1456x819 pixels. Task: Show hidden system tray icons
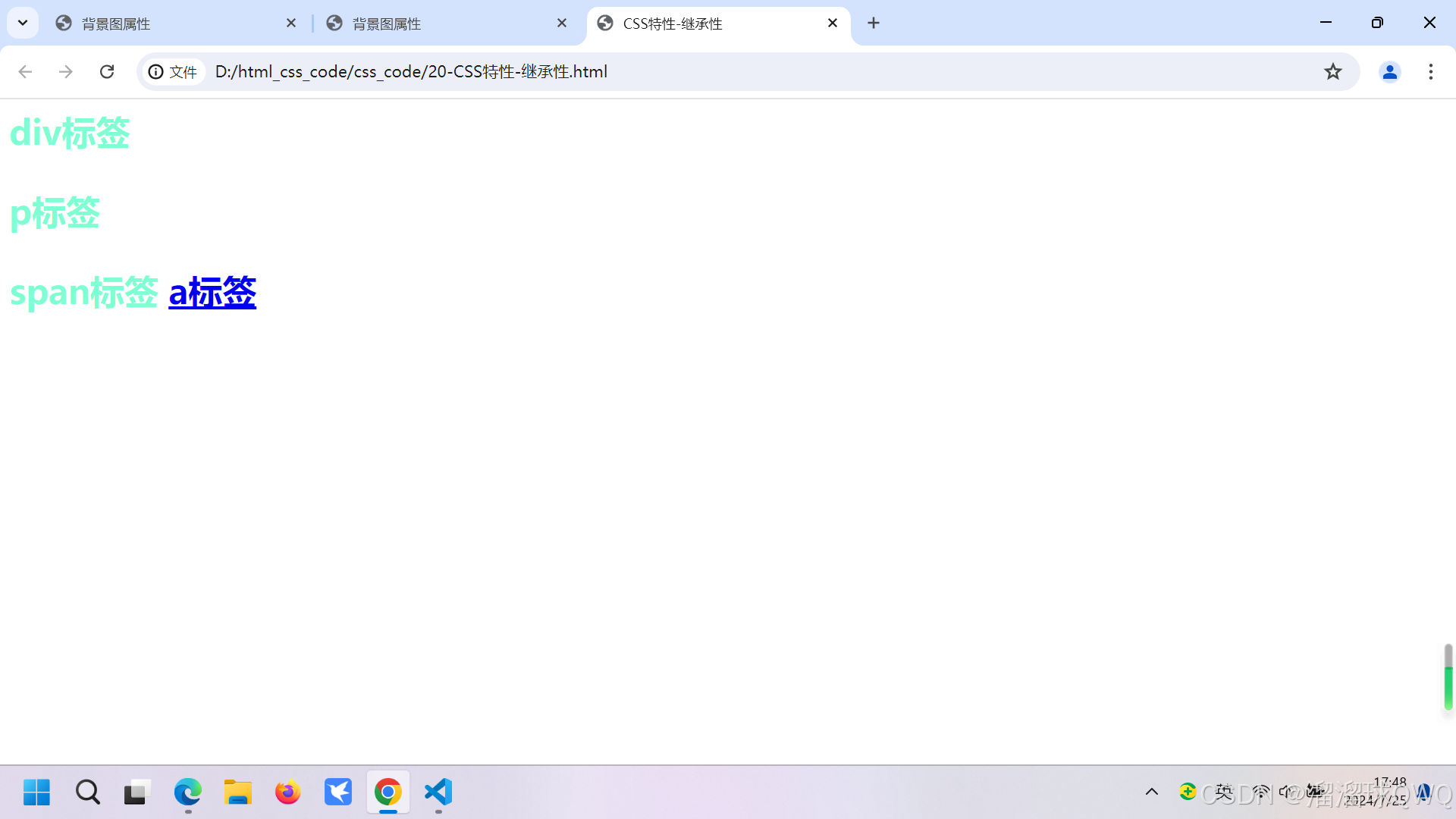tap(1152, 792)
